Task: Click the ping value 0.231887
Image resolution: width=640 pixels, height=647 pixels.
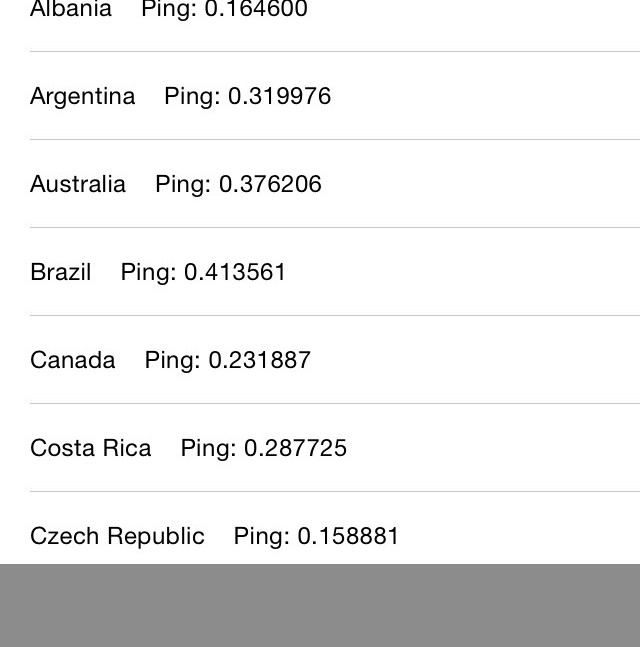Action: (259, 360)
